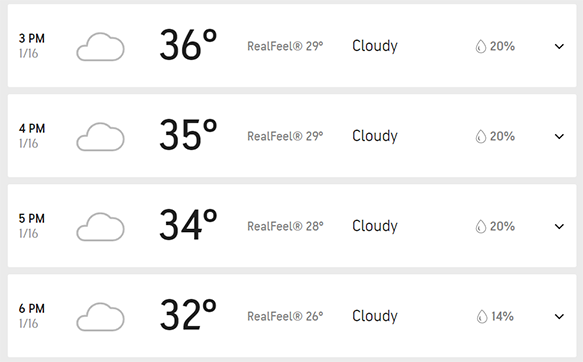The height and width of the screenshot is (362, 583).
Task: Expand the 3 PM forecast chevron
Action: click(x=559, y=46)
